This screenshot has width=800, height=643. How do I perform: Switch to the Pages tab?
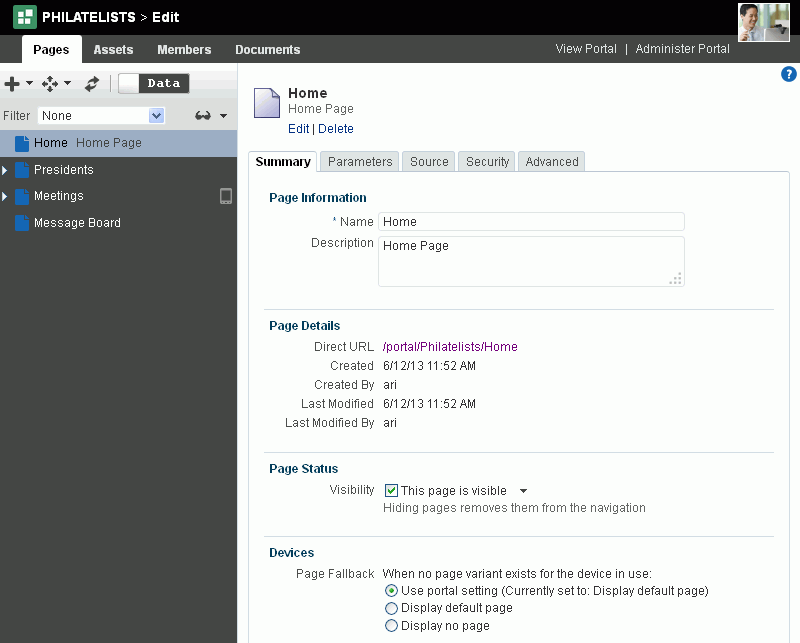pyautogui.click(x=52, y=50)
